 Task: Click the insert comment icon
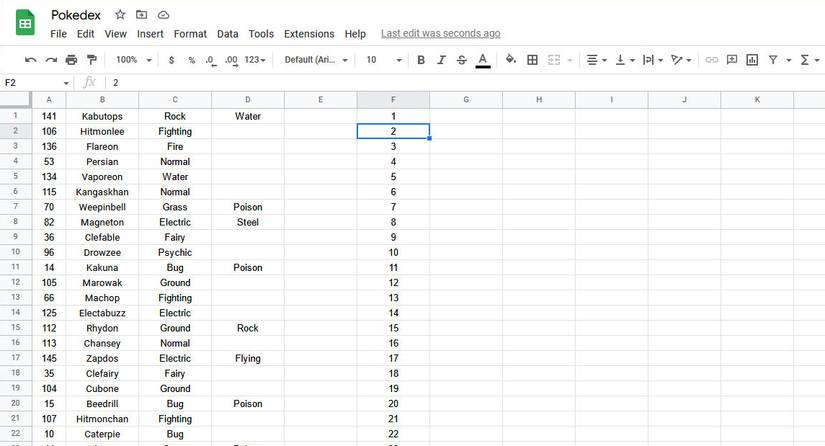(x=732, y=60)
